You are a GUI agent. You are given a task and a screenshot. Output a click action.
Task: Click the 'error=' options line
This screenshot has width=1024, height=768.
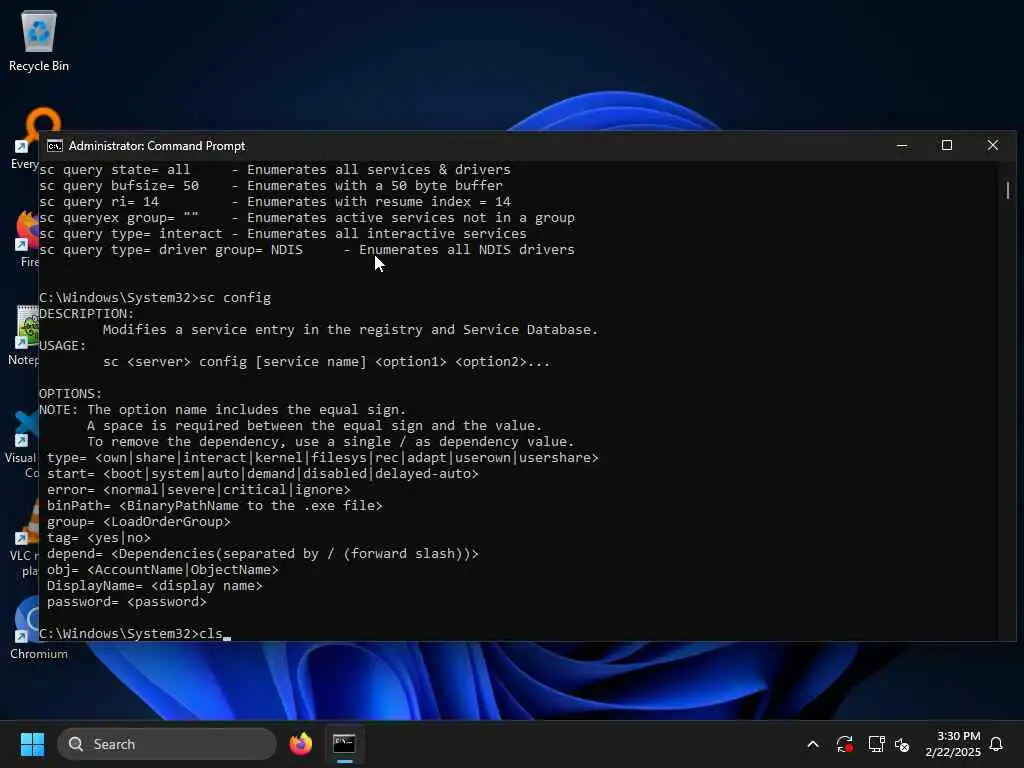point(199,490)
